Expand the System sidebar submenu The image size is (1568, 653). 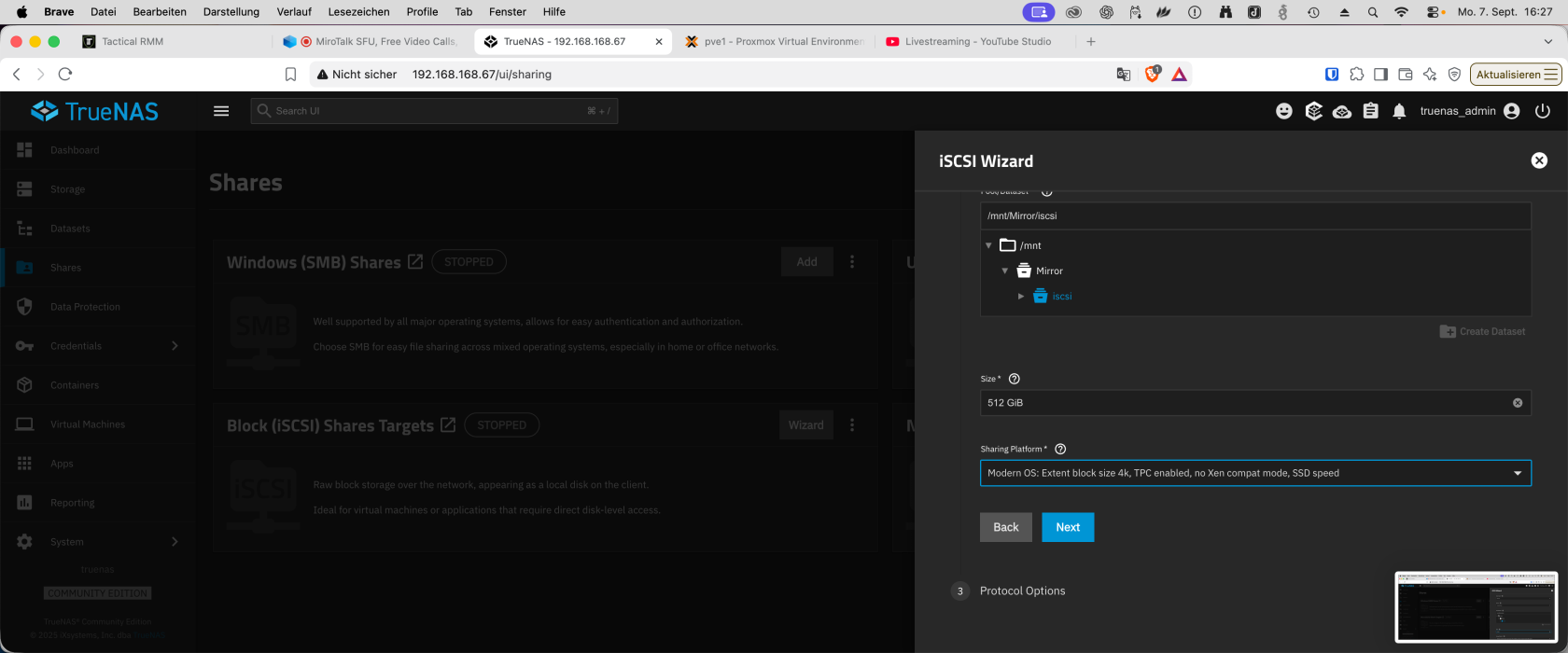point(175,542)
